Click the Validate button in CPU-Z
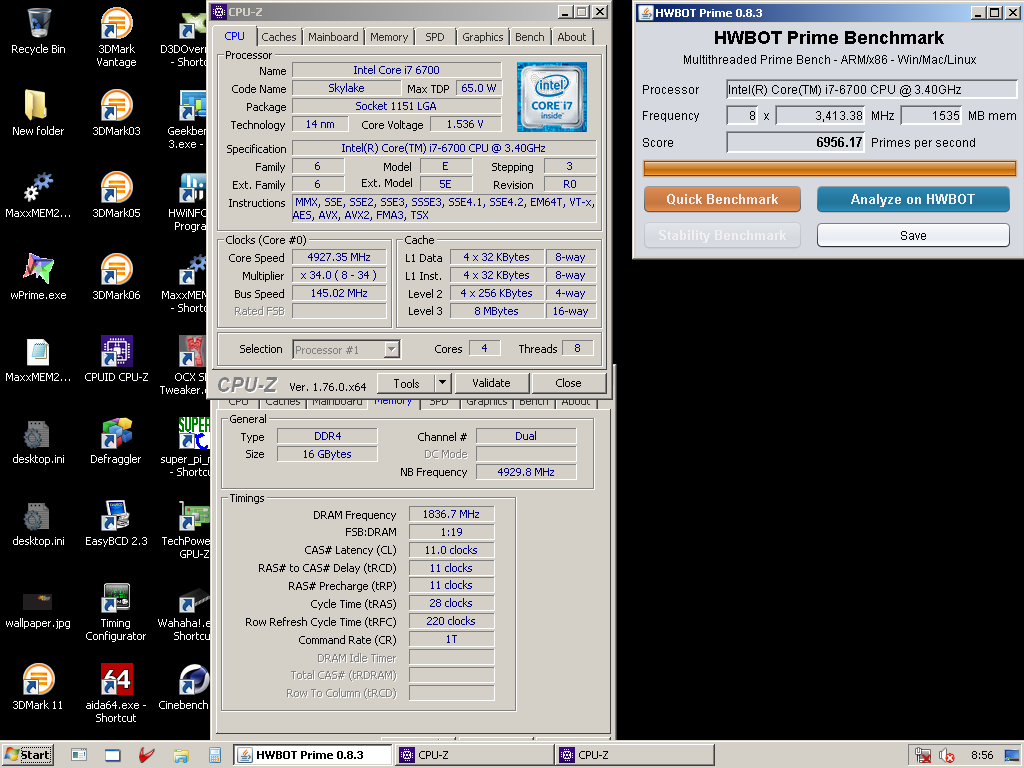 tap(491, 383)
